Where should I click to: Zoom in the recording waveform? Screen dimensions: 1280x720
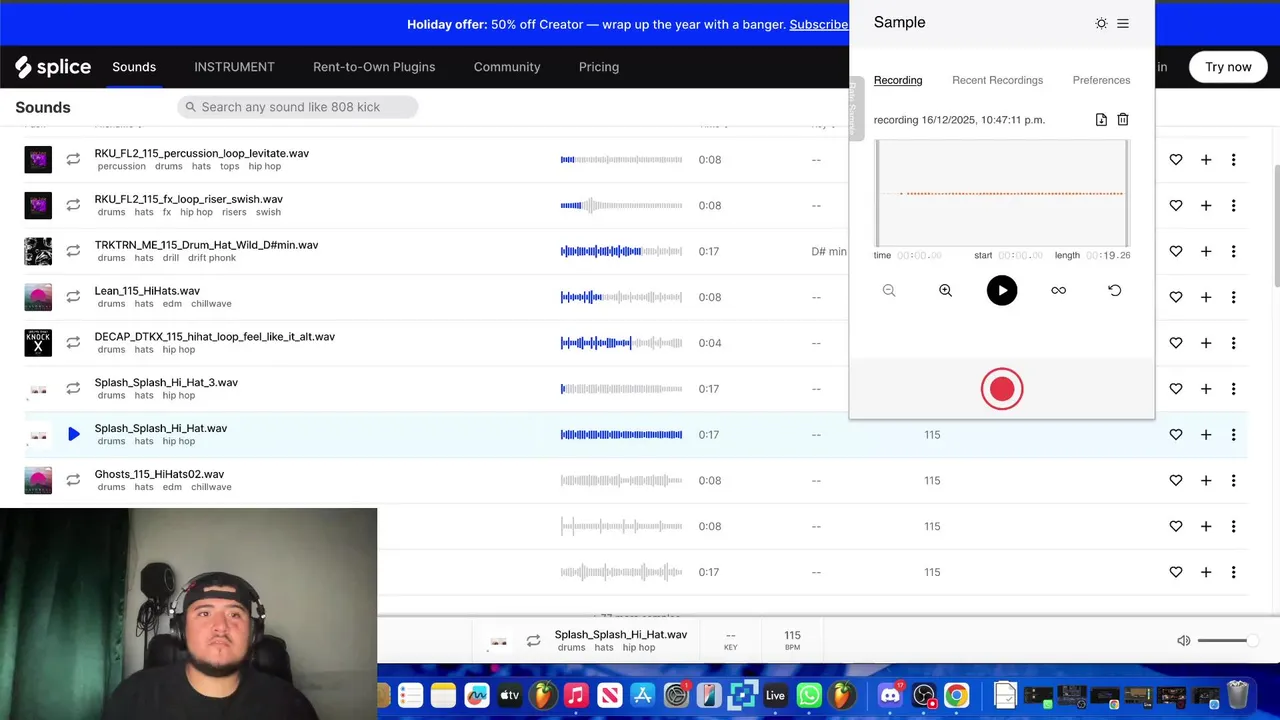tap(945, 290)
